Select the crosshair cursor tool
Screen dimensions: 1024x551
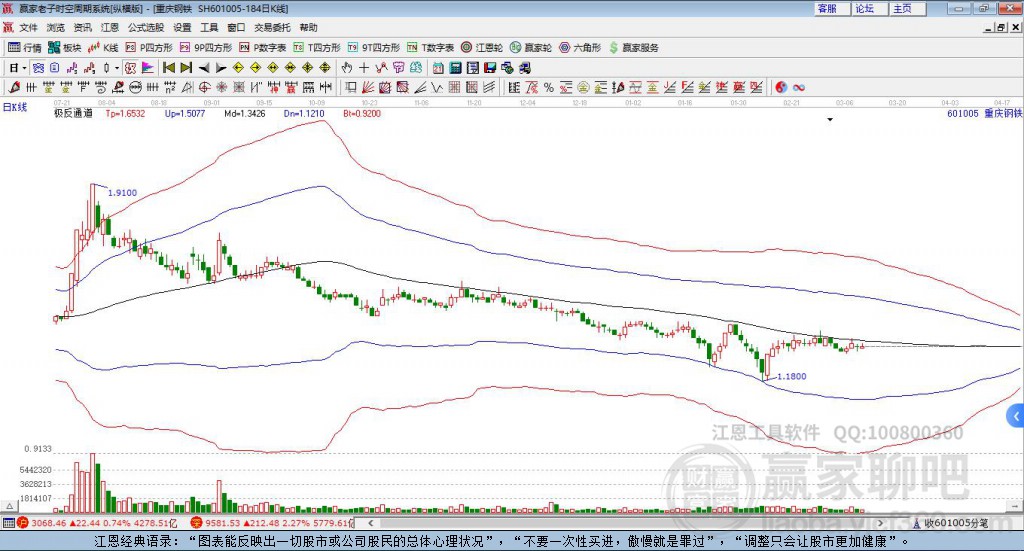(364, 68)
